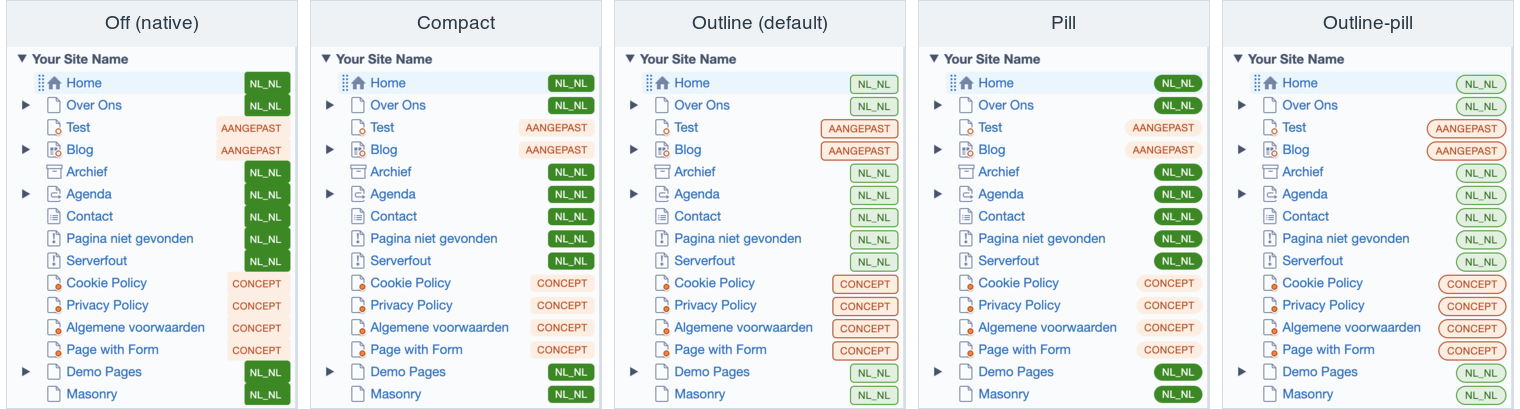Collapse the Your Site Name root in the Pill panel
Viewport: 1520px width, 409px height.
tap(934, 59)
